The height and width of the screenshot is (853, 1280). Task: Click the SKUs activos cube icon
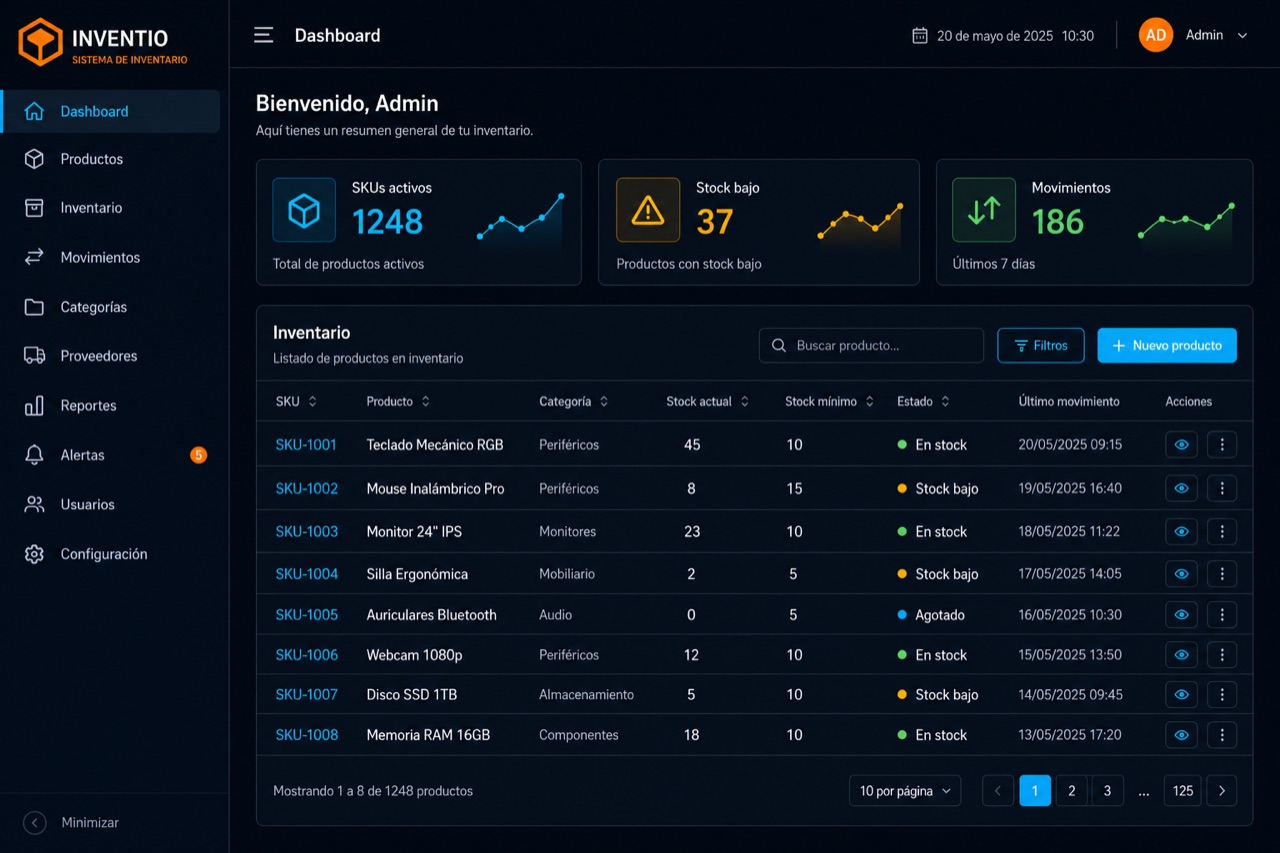[x=304, y=210]
